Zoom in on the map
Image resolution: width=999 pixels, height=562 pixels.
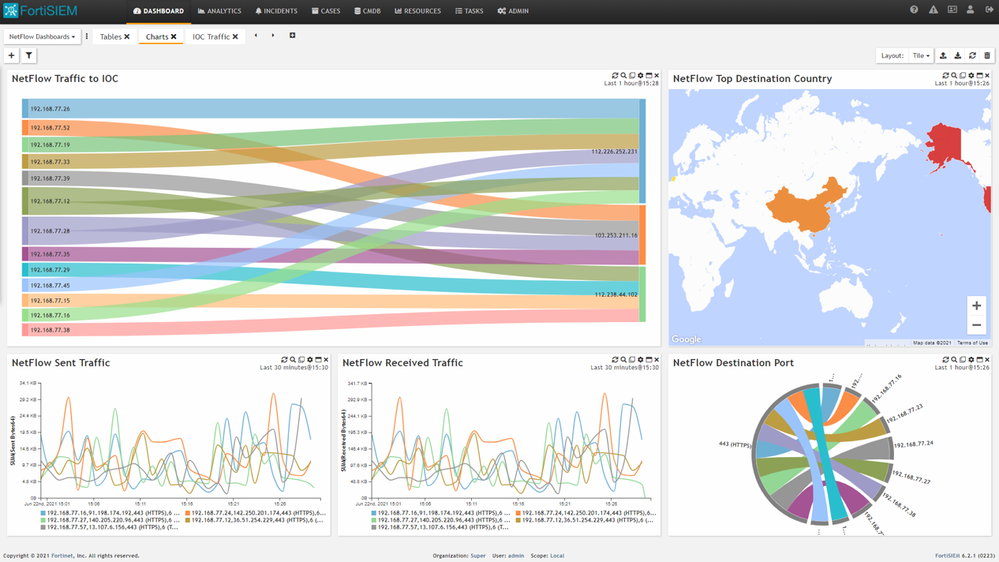(x=976, y=306)
